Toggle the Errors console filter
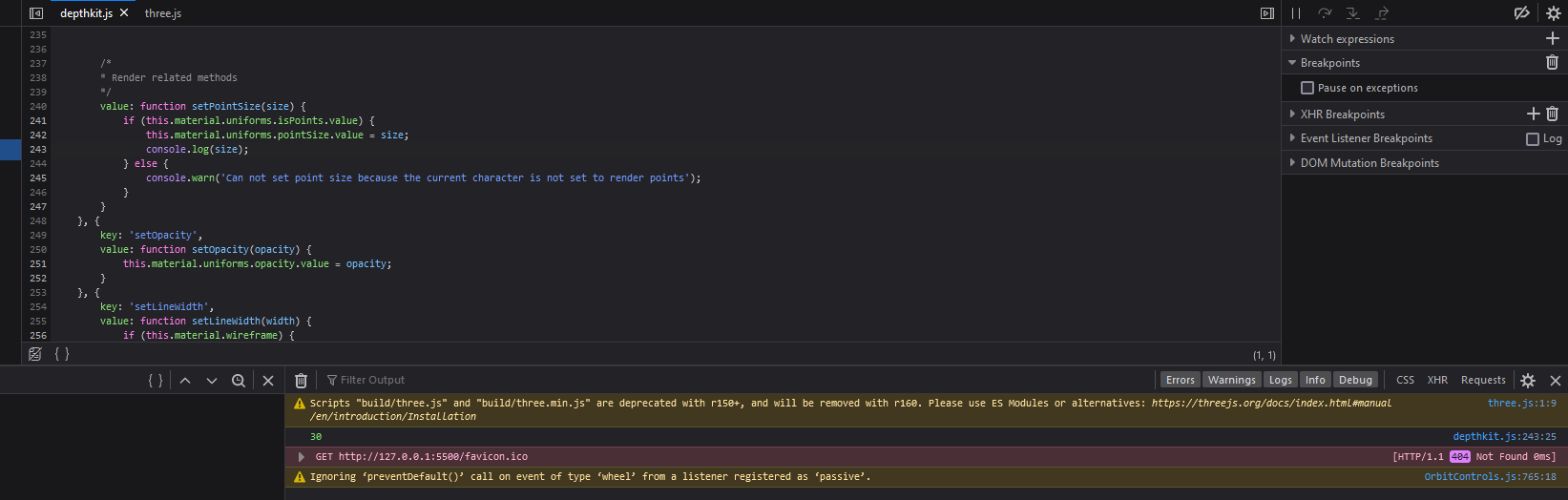The width and height of the screenshot is (1568, 500). pyautogui.click(x=1180, y=380)
